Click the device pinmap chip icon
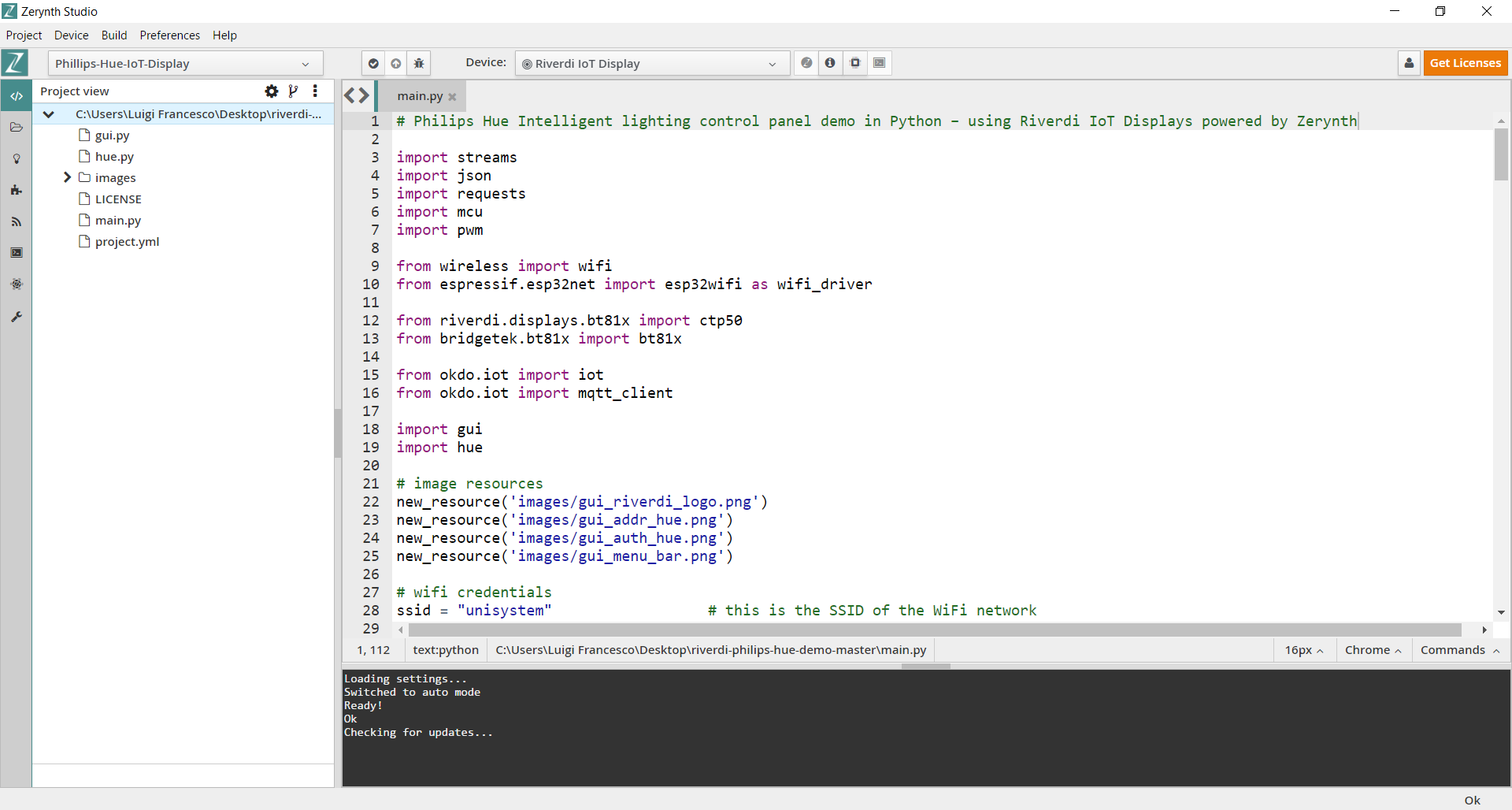 coord(855,63)
